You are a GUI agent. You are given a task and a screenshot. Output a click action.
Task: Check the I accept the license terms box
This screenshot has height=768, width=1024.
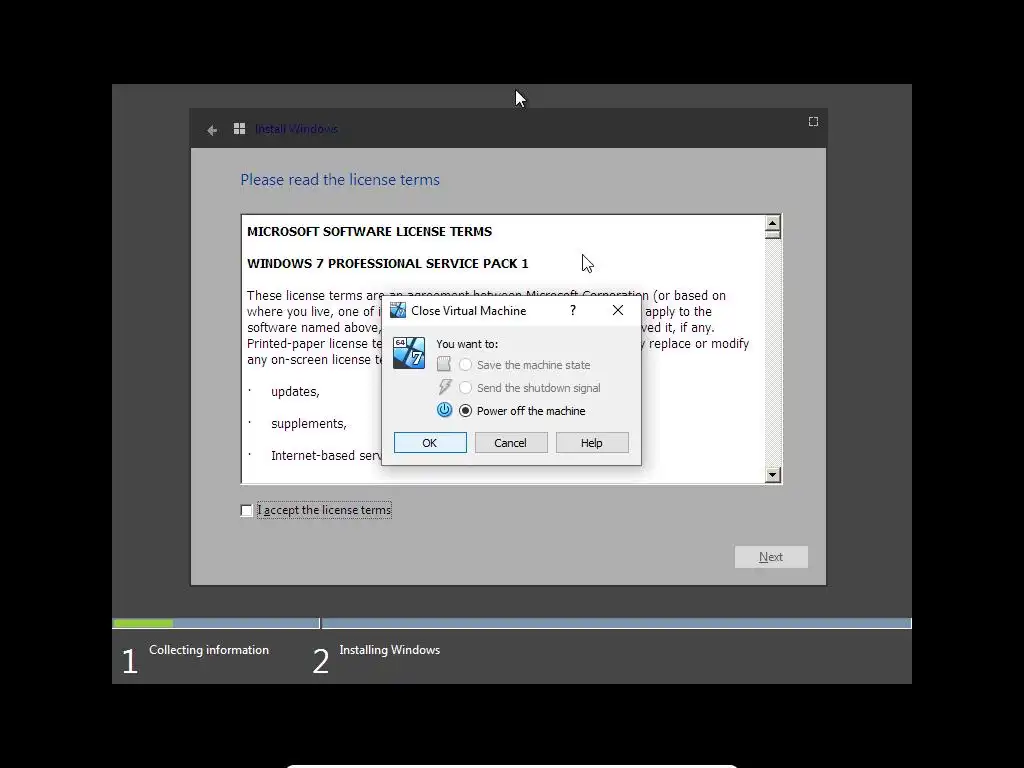247,511
